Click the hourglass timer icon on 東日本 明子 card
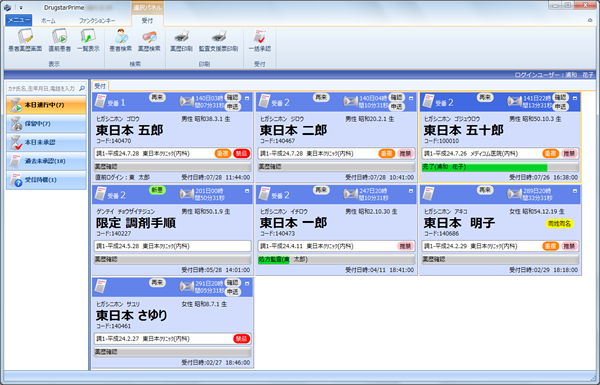 [514, 194]
